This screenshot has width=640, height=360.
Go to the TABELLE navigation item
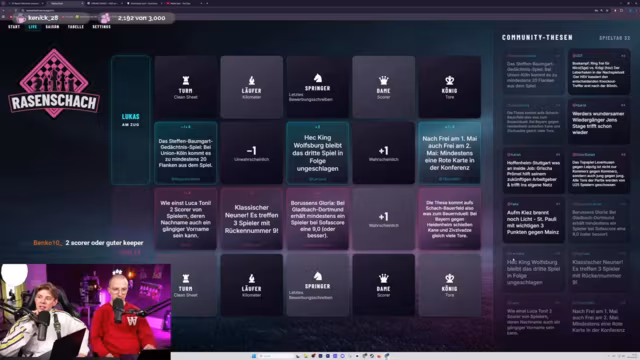(76, 27)
